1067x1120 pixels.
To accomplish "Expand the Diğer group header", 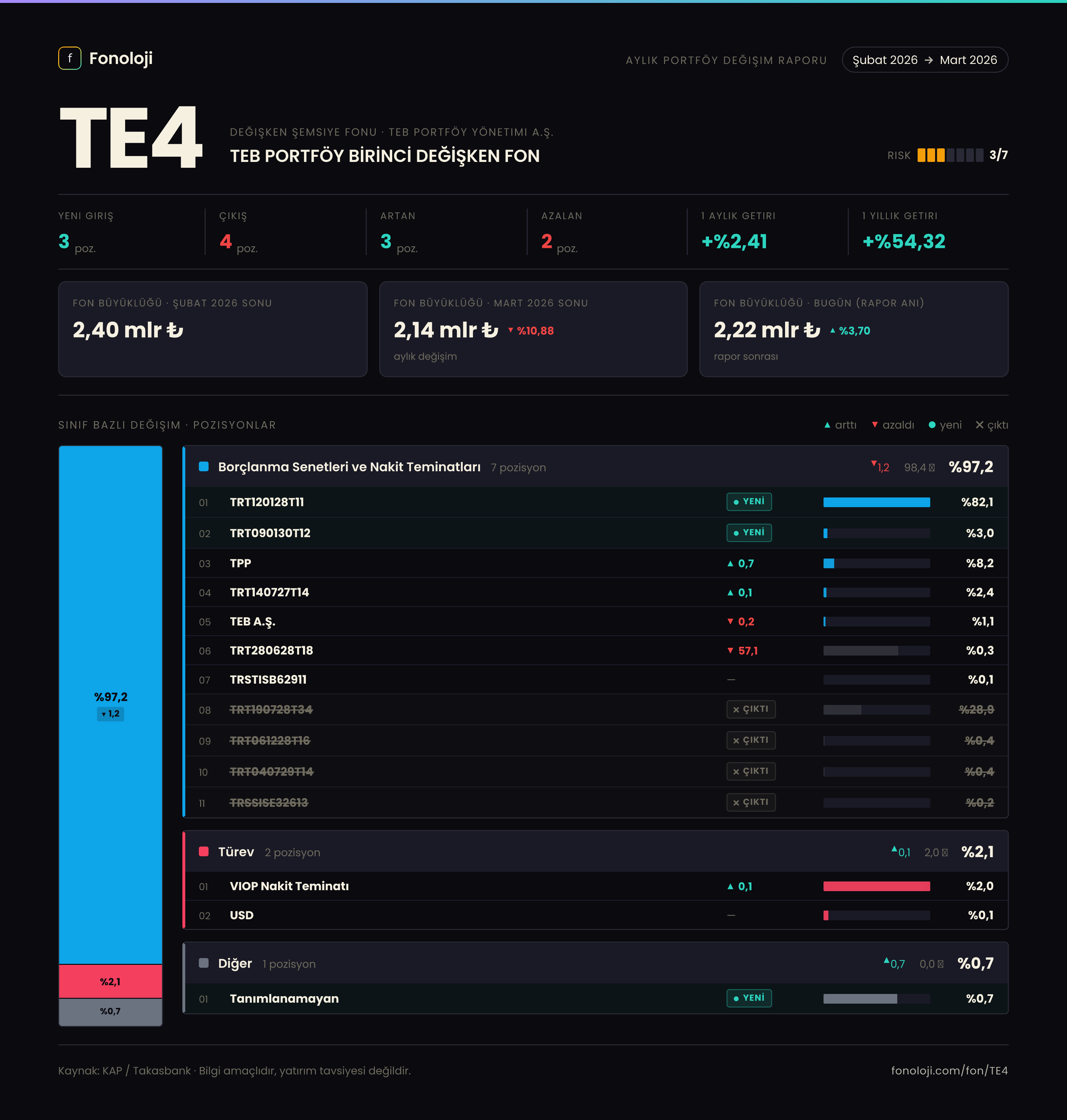I will (x=596, y=963).
